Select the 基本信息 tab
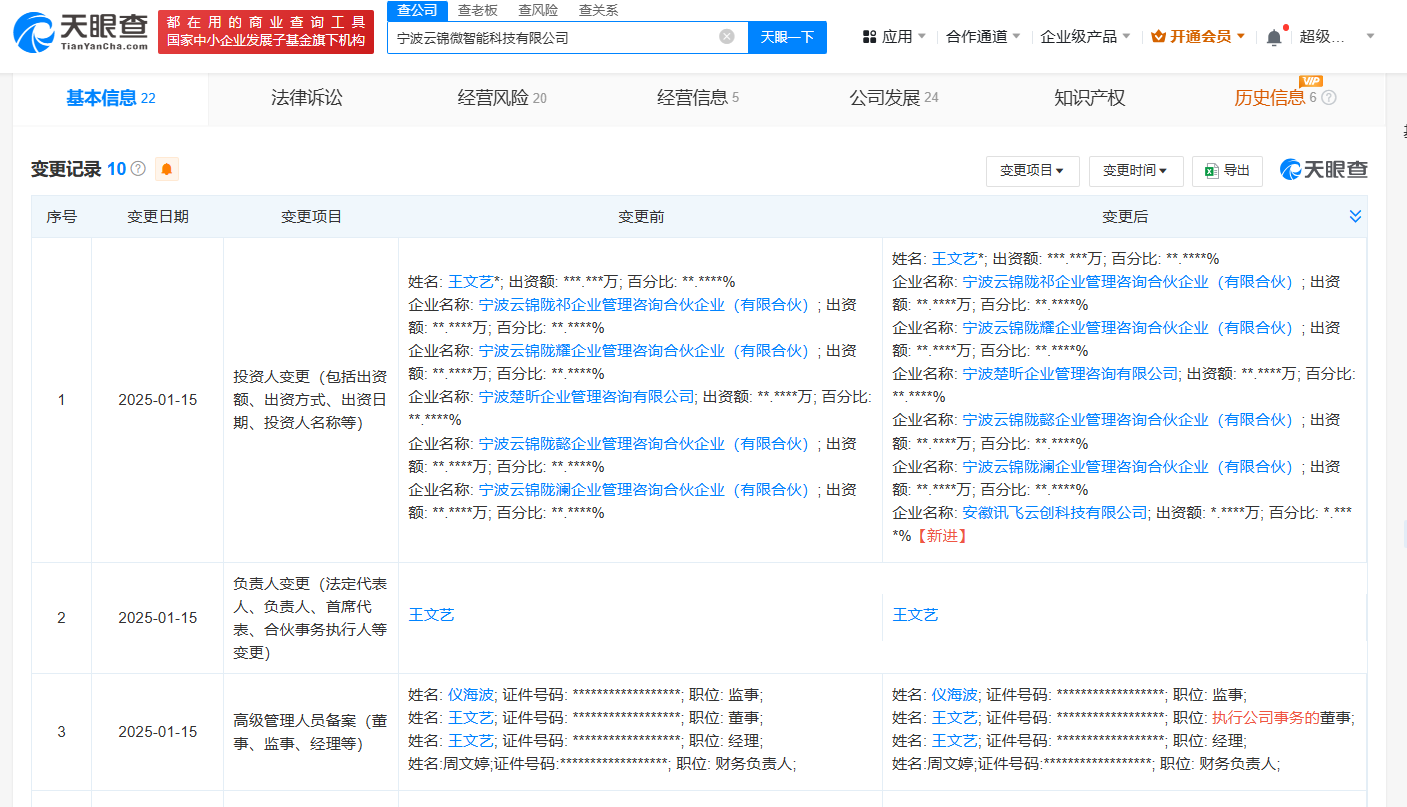 (111, 98)
